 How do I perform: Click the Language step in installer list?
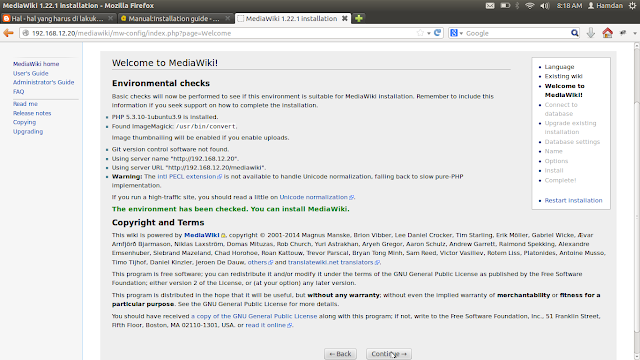[x=559, y=67]
